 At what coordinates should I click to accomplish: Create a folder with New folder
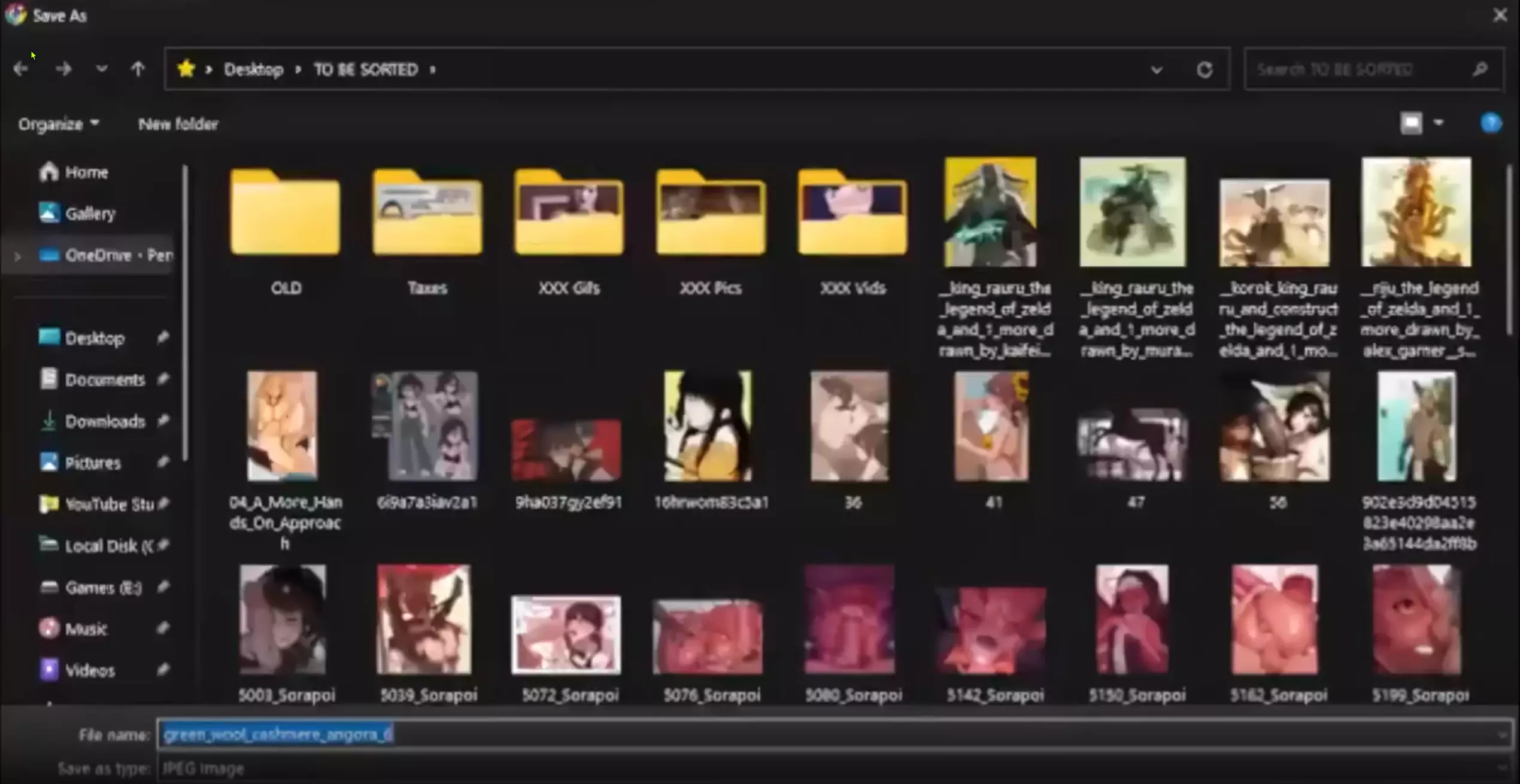pos(178,124)
